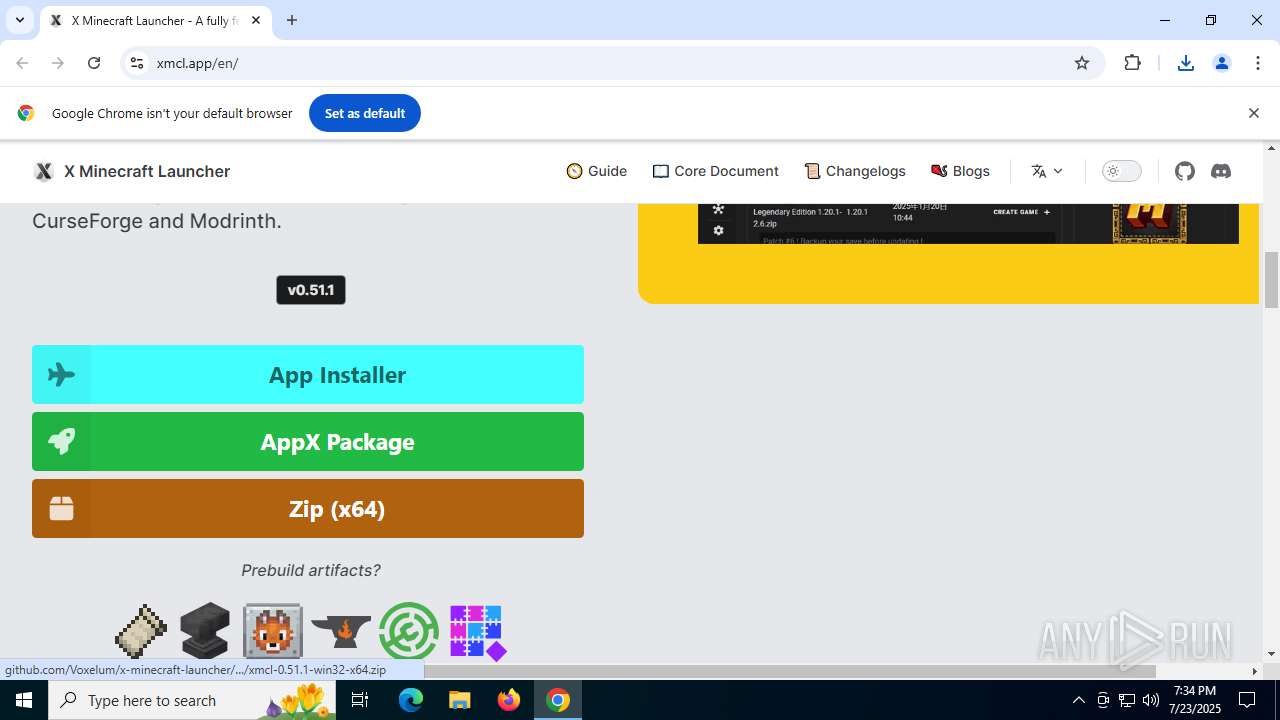Click the fox face NeoForge icon
The image size is (1280, 720).
[272, 632]
